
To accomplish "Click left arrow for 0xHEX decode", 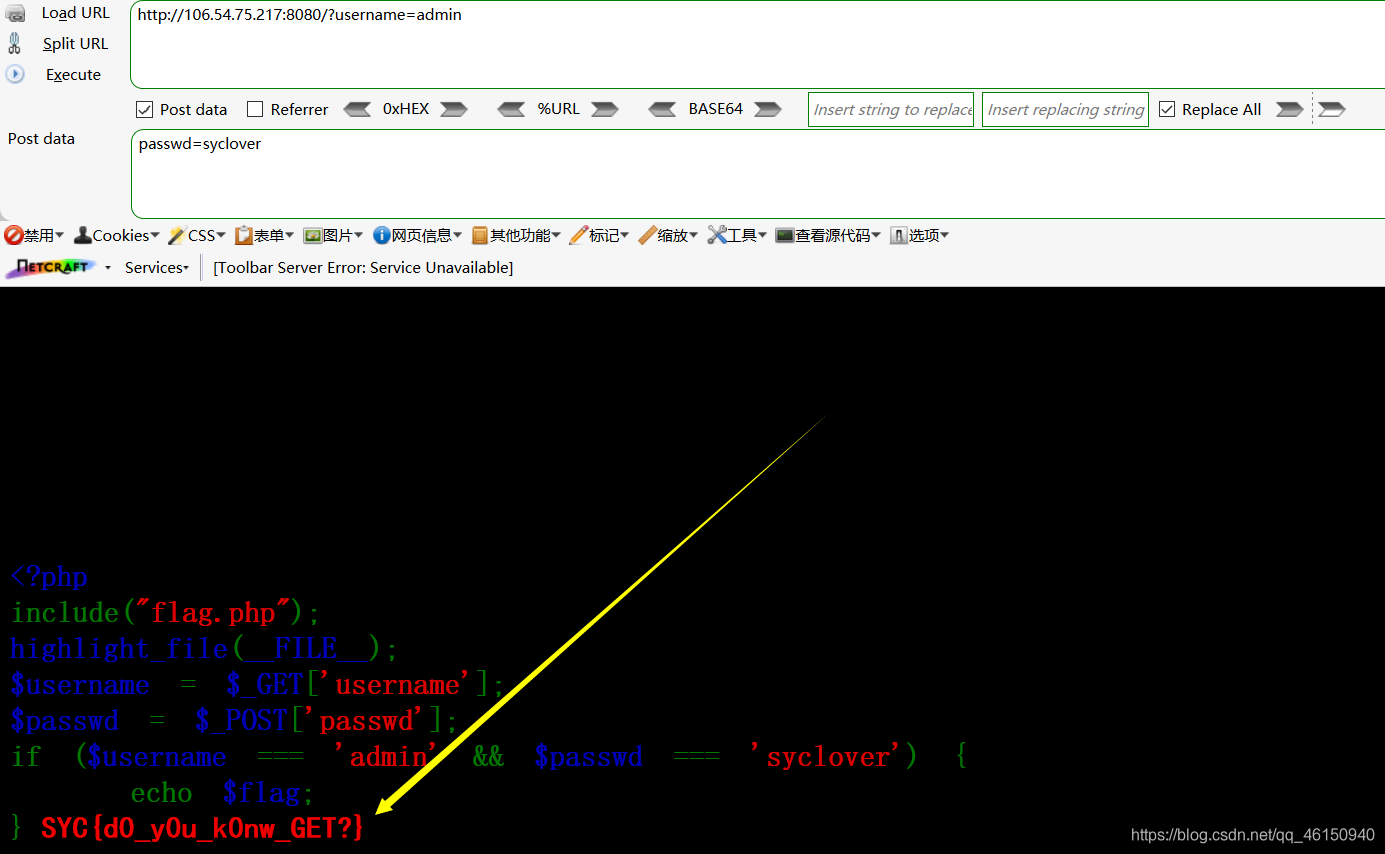I will click(x=357, y=109).
